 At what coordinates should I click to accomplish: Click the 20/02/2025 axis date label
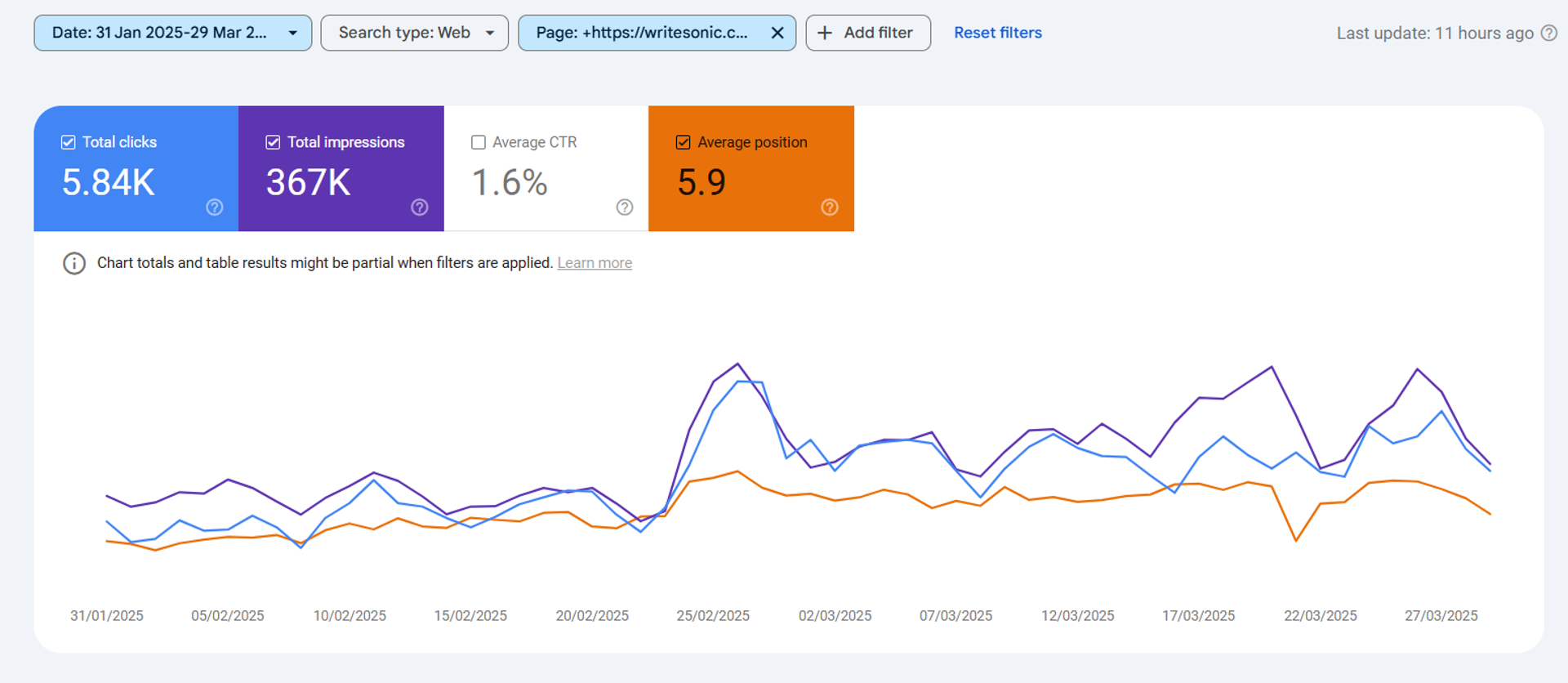coord(592,616)
